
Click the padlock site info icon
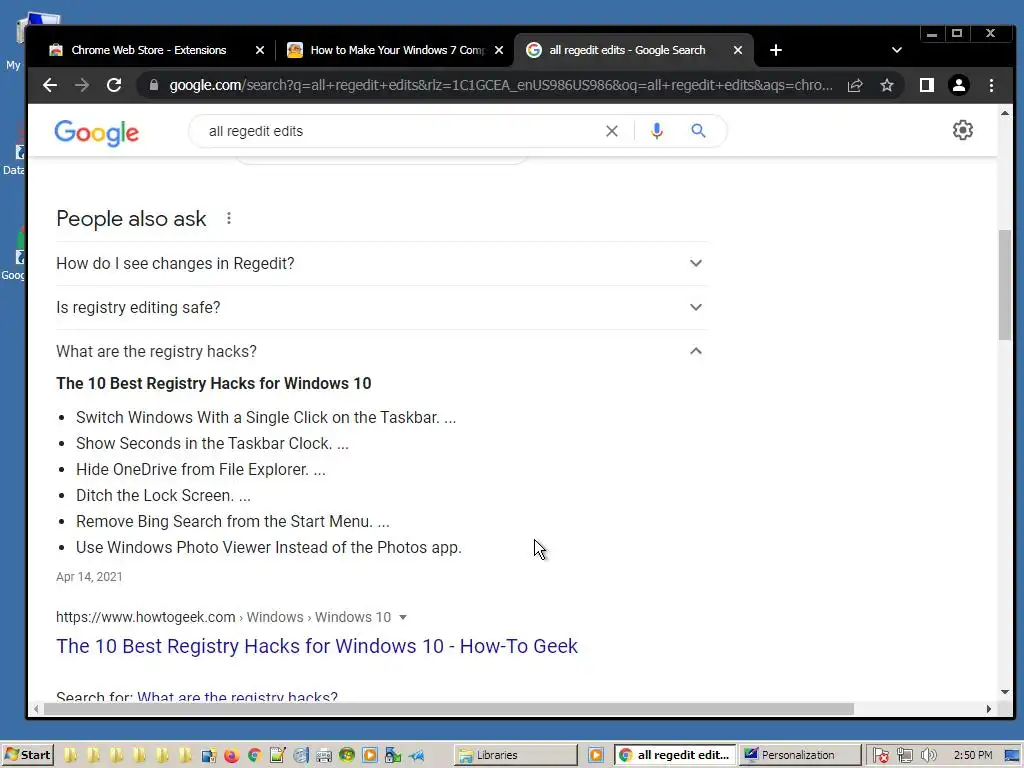(153, 86)
